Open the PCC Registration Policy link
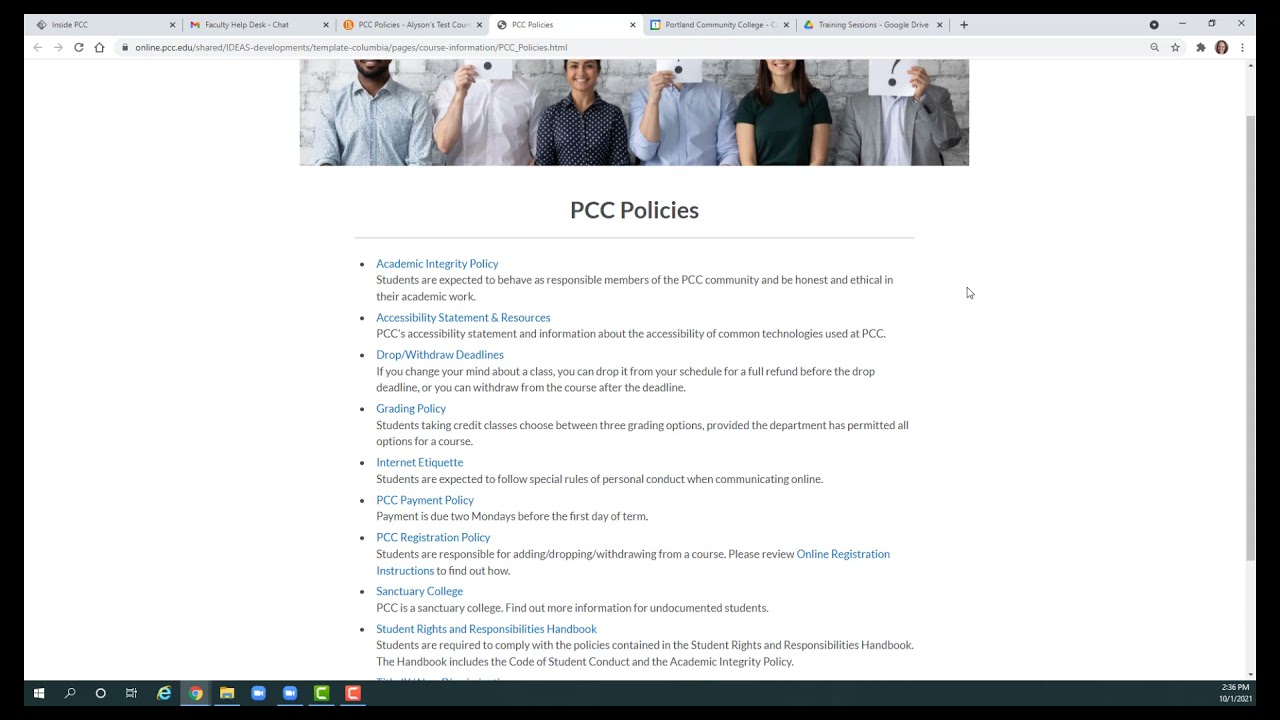The width and height of the screenshot is (1280, 720). [x=433, y=538]
